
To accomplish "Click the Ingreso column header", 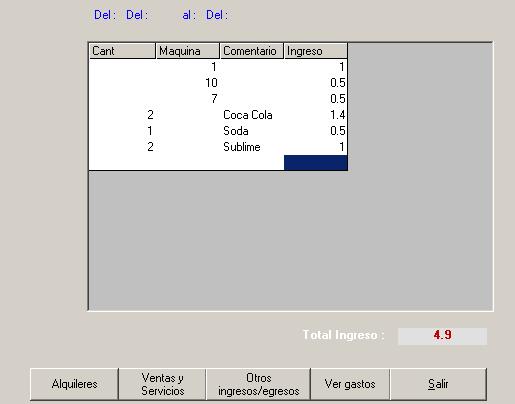I will click(316, 51).
